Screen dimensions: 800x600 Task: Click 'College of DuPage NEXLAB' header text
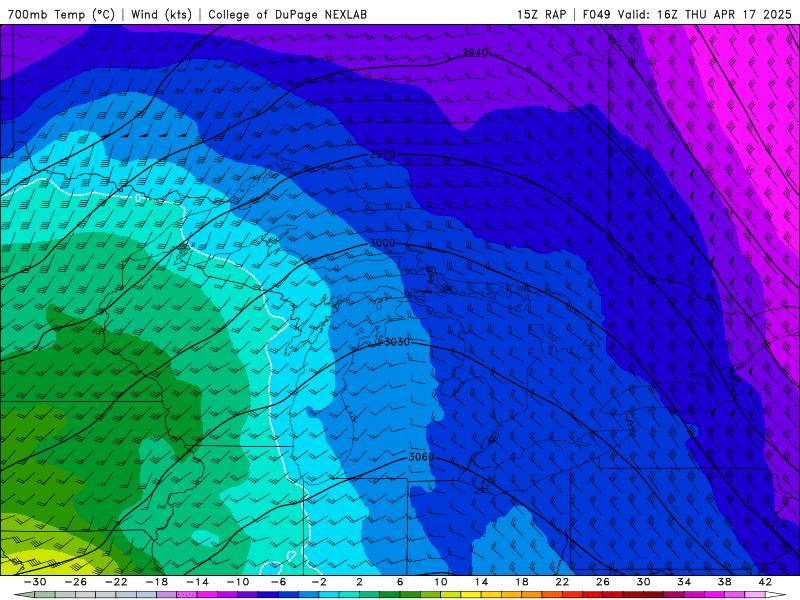click(x=287, y=14)
